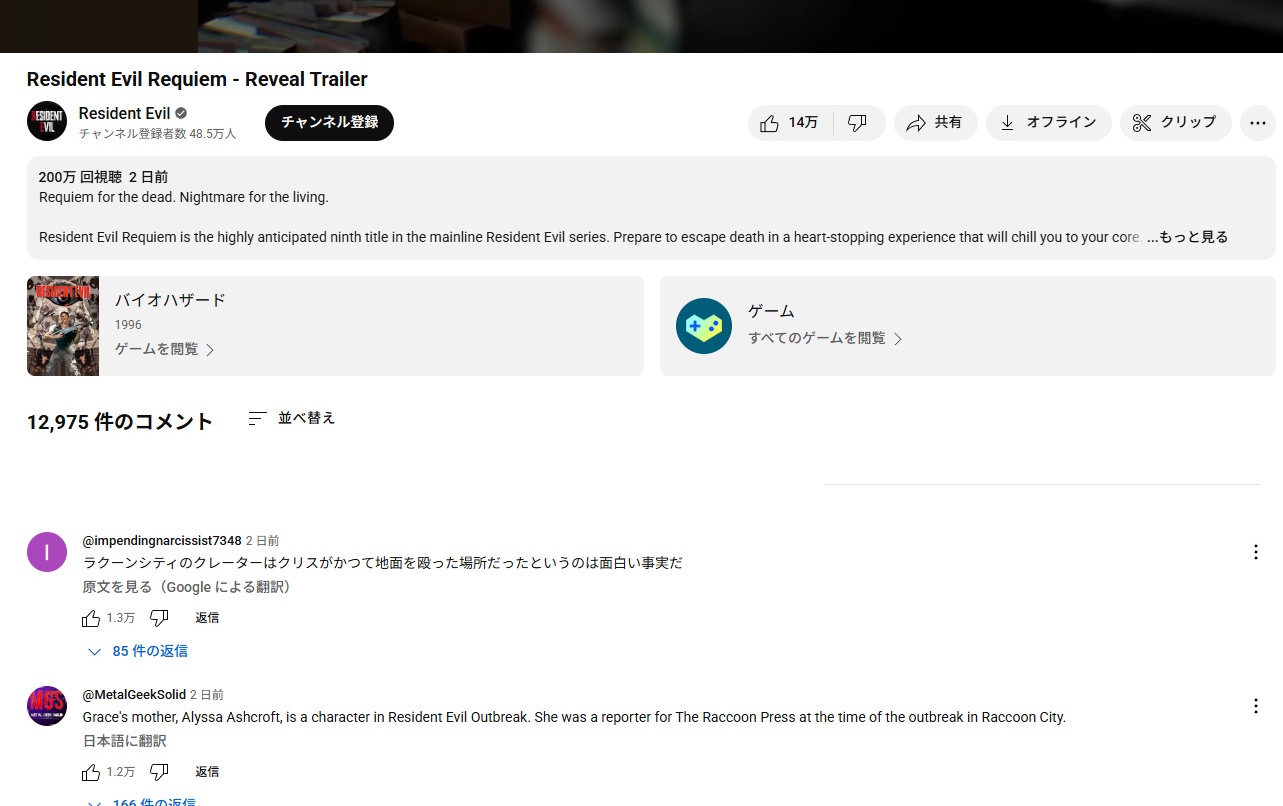View original text via 原文を見る link
Screen dimensions: 1283x806
[x=186, y=587]
